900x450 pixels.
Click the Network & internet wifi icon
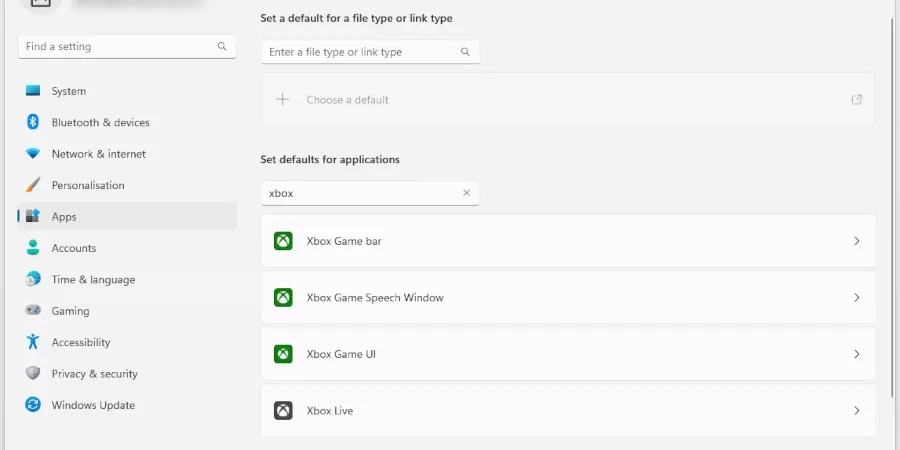coord(33,154)
